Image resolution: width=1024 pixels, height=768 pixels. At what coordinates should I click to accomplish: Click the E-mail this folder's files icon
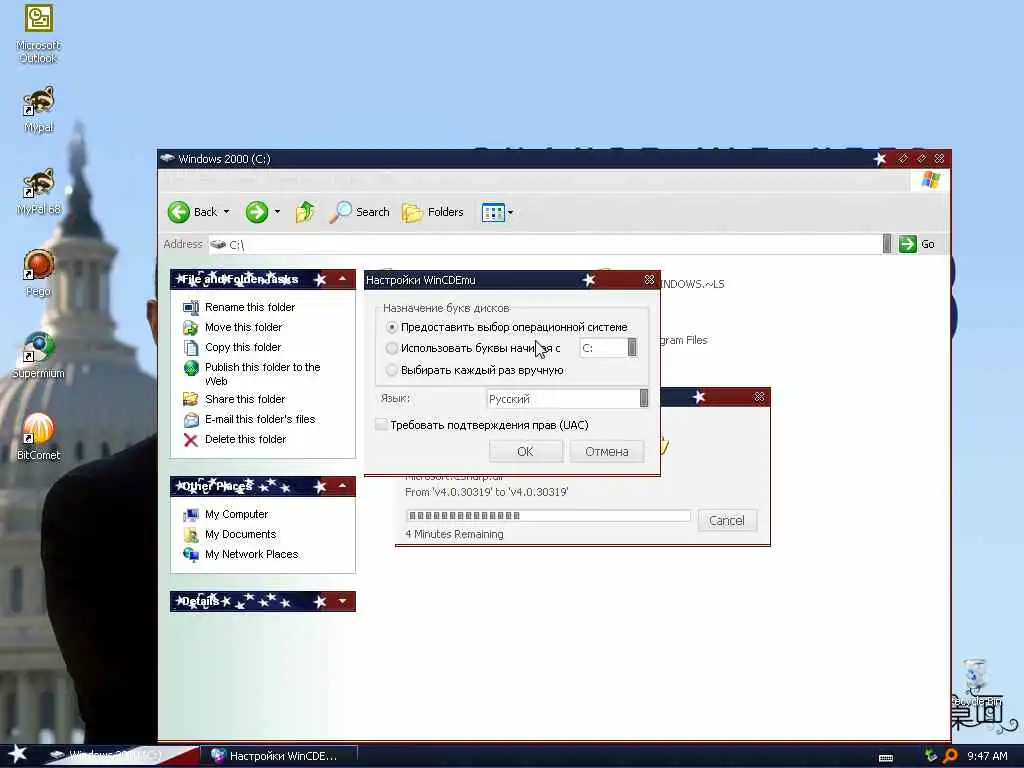click(191, 419)
